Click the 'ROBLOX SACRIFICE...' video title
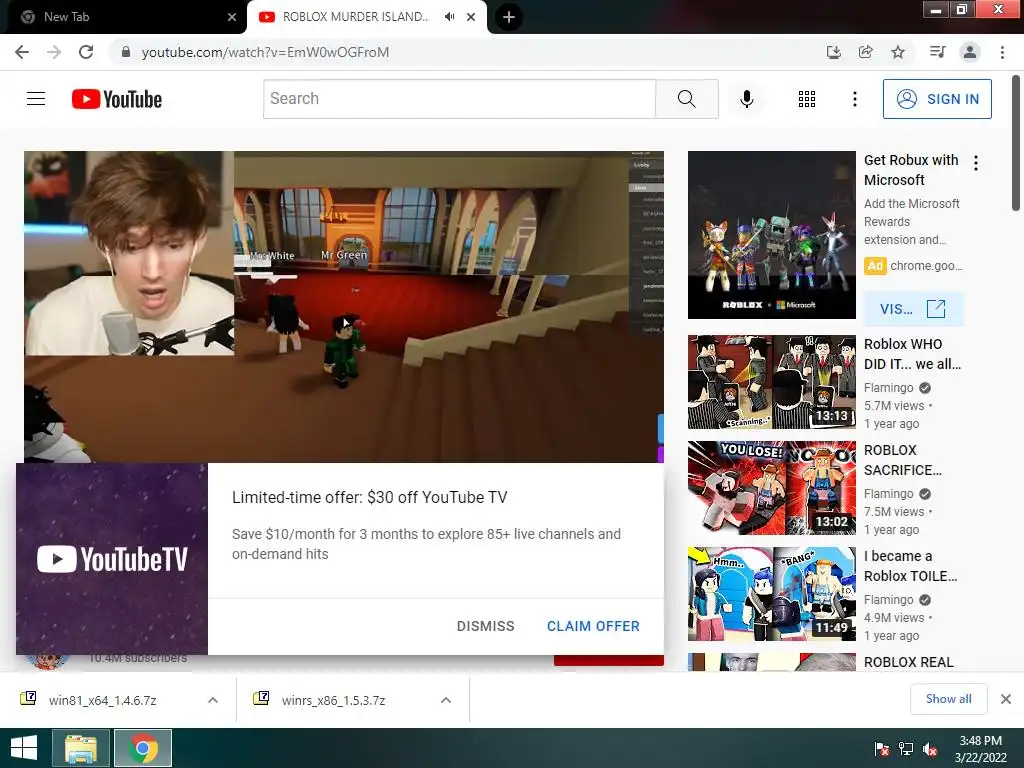Image resolution: width=1024 pixels, height=768 pixels. (903, 460)
